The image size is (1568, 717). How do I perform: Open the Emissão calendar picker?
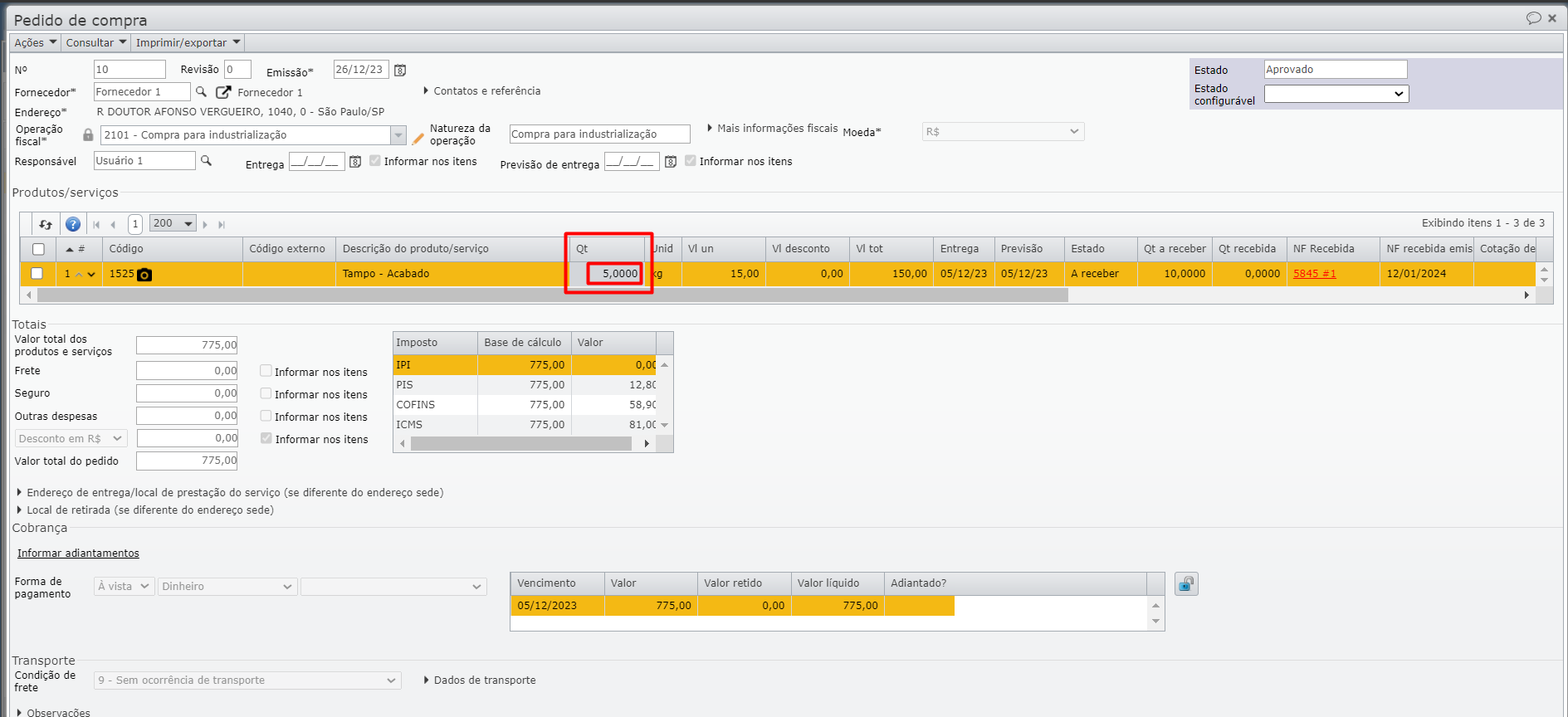pyautogui.click(x=400, y=71)
